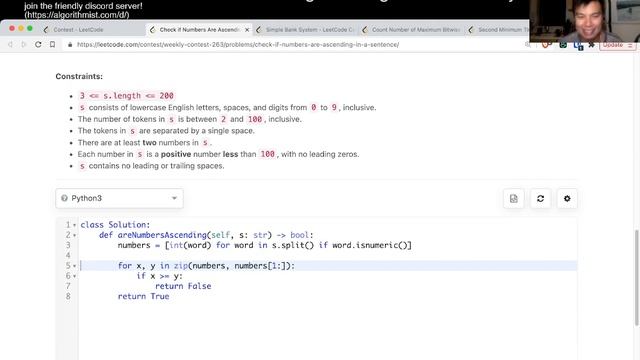The height and width of the screenshot is (360, 640).
Task: Click the browser Update button
Action: pyautogui.click(x=617, y=45)
